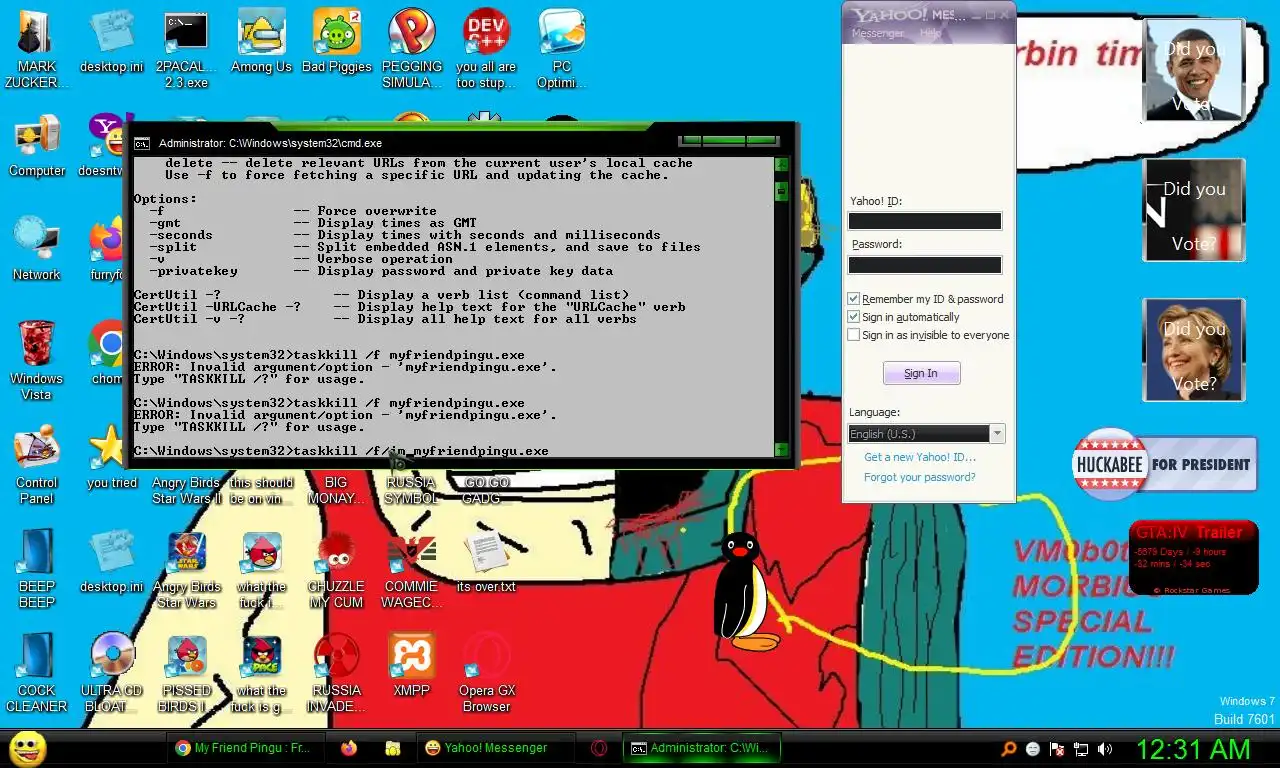Click the network tray icon
The height and width of the screenshot is (768, 1280).
tap(1081, 749)
